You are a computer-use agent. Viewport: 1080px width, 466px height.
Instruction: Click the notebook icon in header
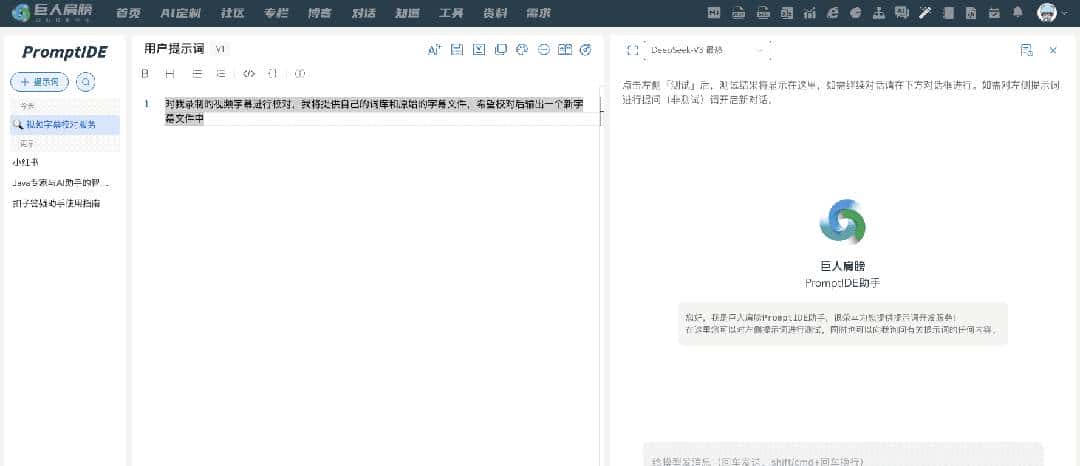[x=948, y=12]
